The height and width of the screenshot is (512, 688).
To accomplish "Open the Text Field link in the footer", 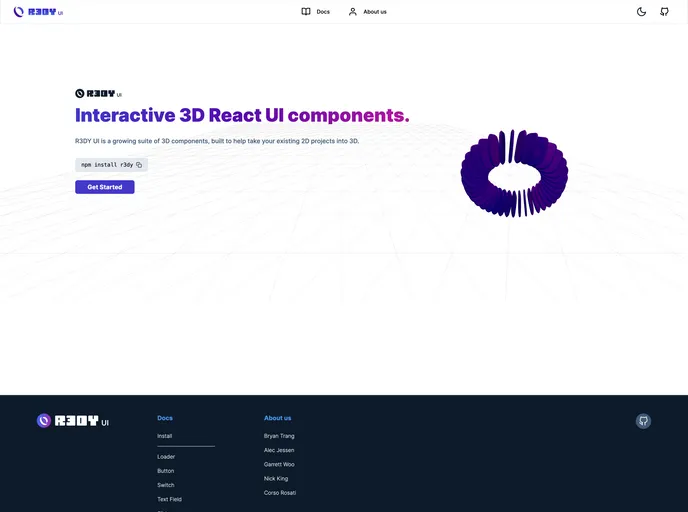I will [169, 499].
